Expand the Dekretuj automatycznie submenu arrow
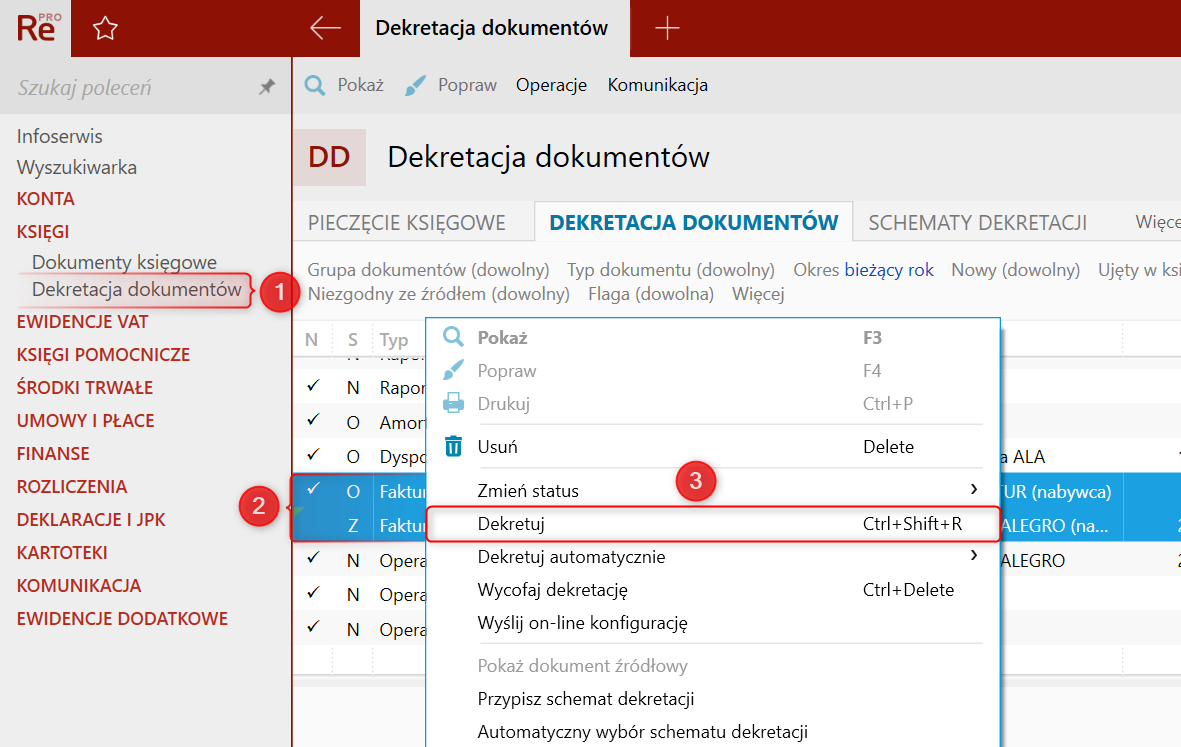Image resolution: width=1181 pixels, height=747 pixels. [x=974, y=556]
